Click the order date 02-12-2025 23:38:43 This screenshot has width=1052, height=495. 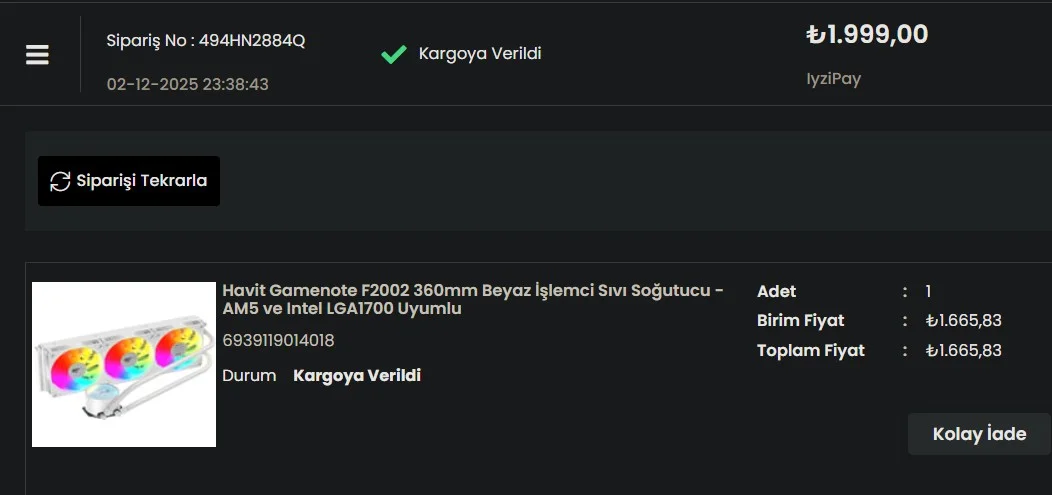pyautogui.click(x=188, y=84)
